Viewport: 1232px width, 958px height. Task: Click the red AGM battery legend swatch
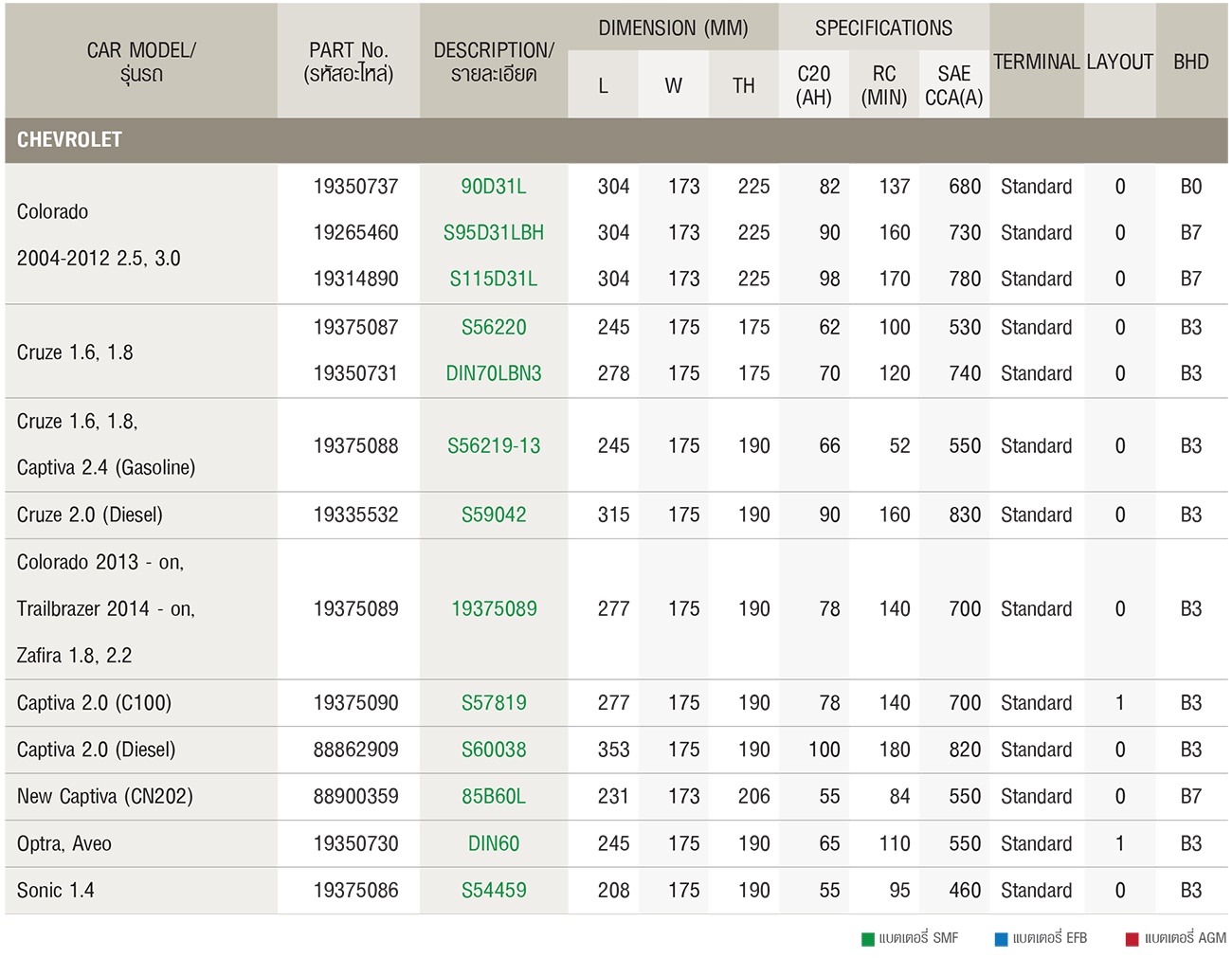(1132, 939)
